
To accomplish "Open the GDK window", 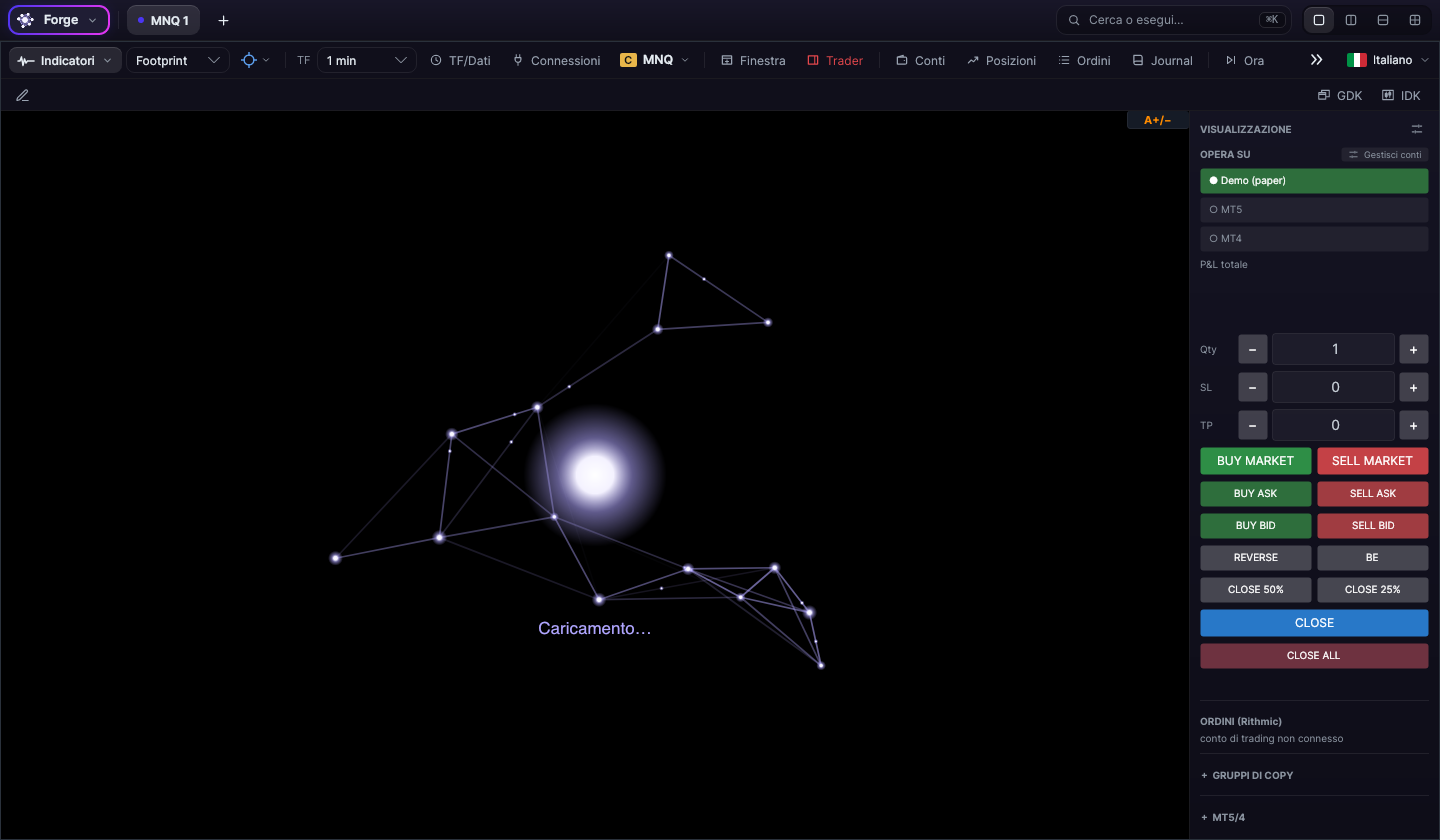I will pyautogui.click(x=1340, y=95).
